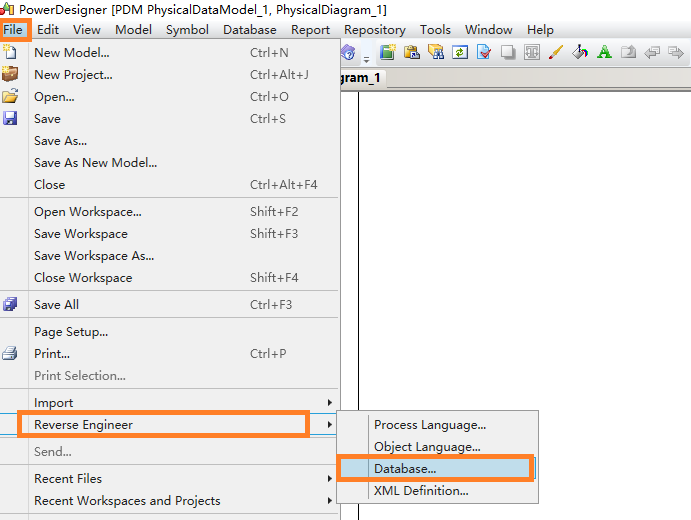Click the Check Model toolbar icon
Image resolution: width=691 pixels, height=520 pixels.
(x=484, y=52)
